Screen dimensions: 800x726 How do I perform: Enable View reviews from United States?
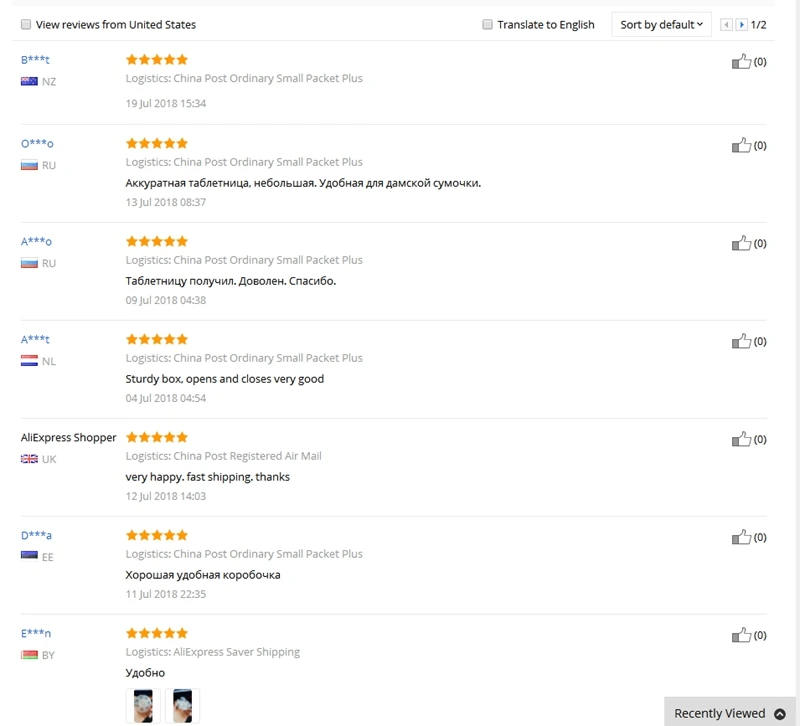pos(26,25)
